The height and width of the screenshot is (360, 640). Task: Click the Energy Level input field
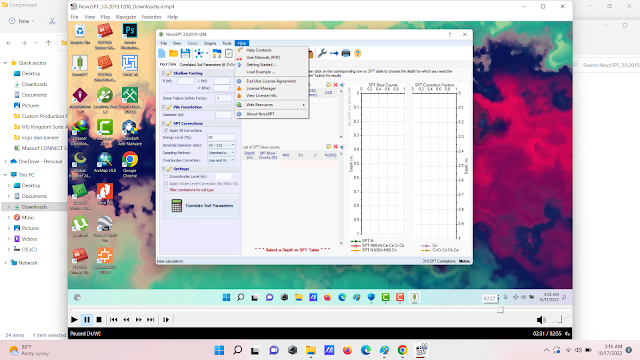point(221,138)
